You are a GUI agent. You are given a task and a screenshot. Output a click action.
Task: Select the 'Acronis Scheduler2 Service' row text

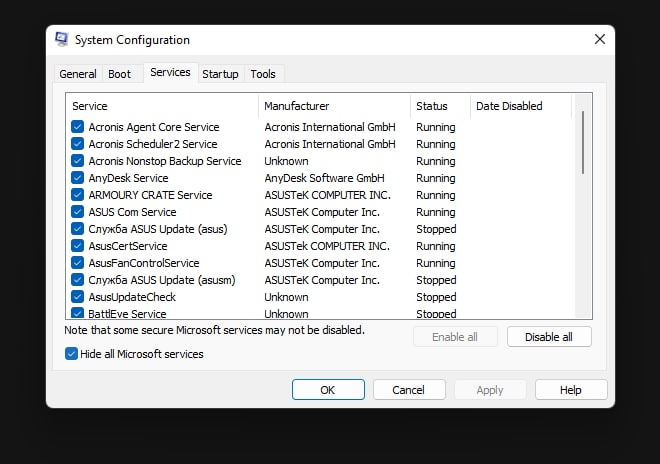click(153, 144)
